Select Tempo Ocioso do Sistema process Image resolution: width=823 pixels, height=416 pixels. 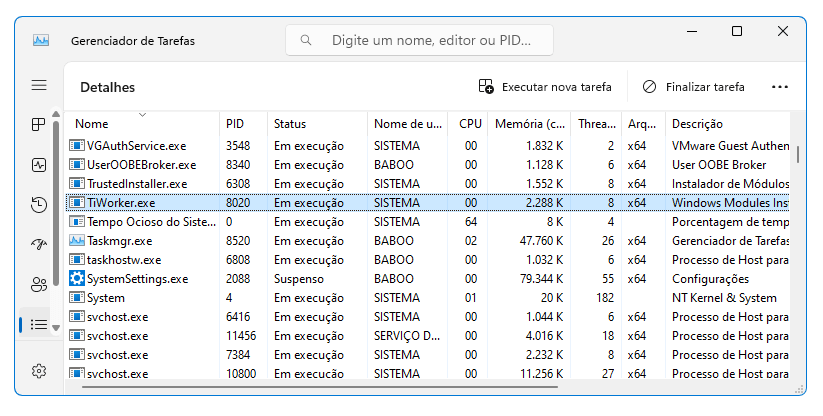[151, 222]
